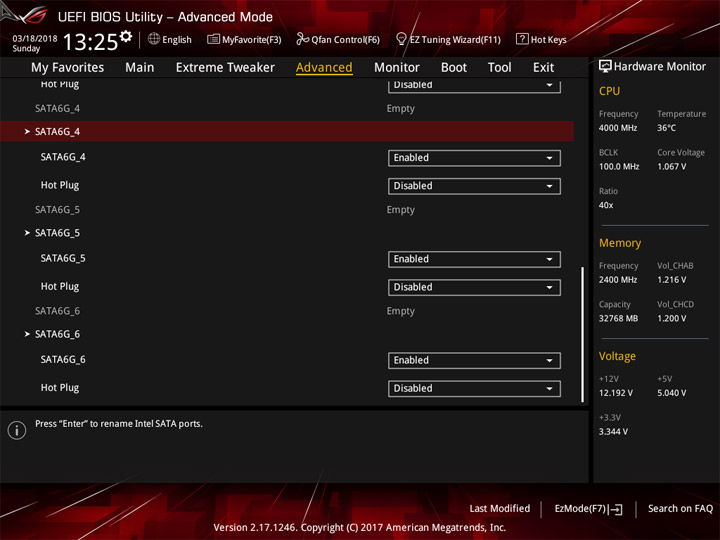Click the Voltage section heading
The height and width of the screenshot is (540, 720).
(617, 356)
